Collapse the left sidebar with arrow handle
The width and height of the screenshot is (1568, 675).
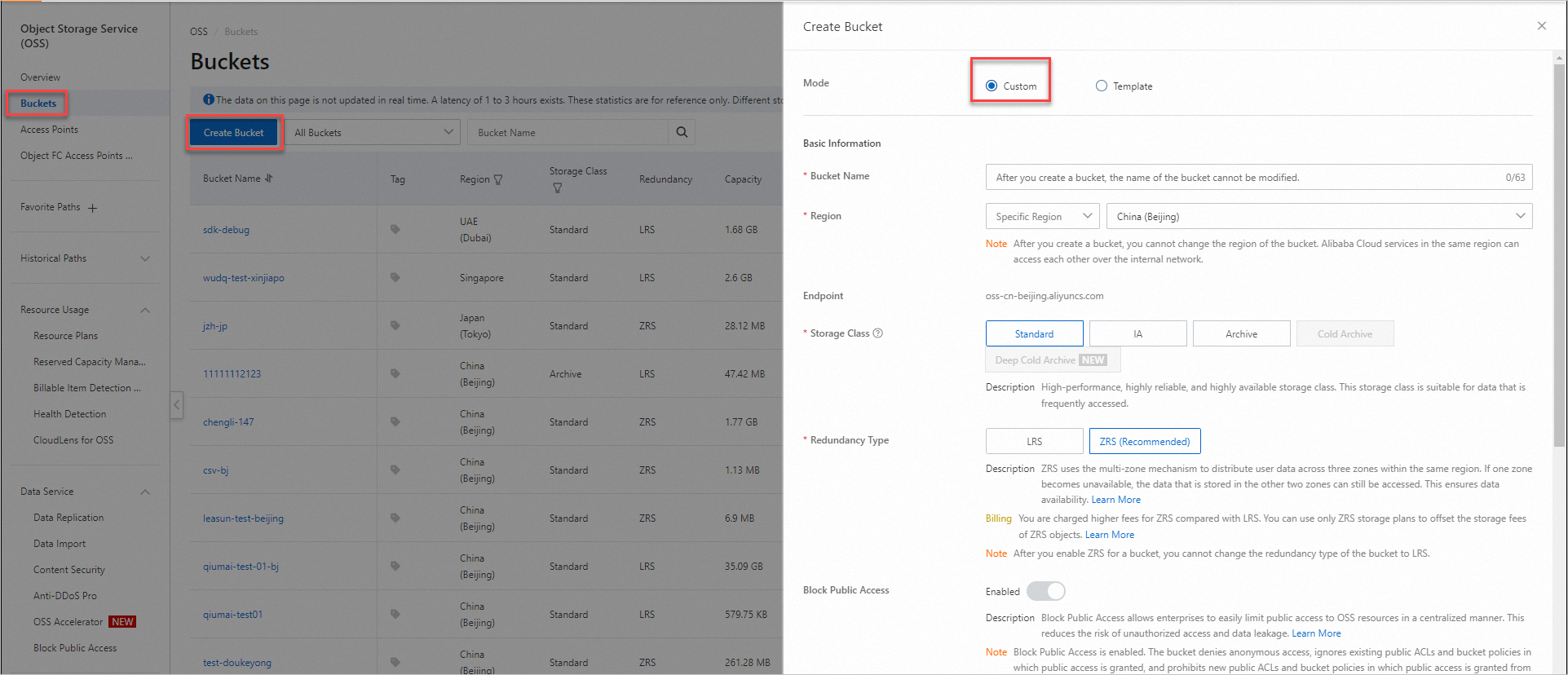pos(176,404)
